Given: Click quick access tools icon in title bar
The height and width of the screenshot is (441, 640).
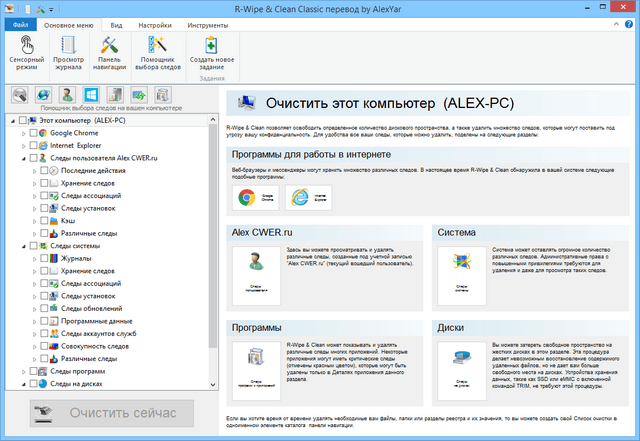Looking at the screenshot, I should tap(40, 9).
